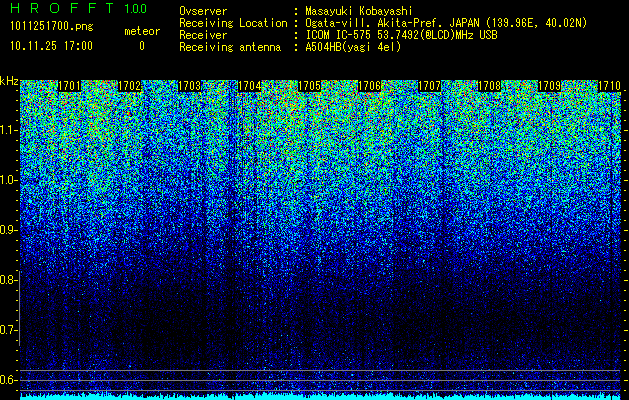Click the 1708 time marker
The width and height of the screenshot is (629, 400).
pos(489,86)
